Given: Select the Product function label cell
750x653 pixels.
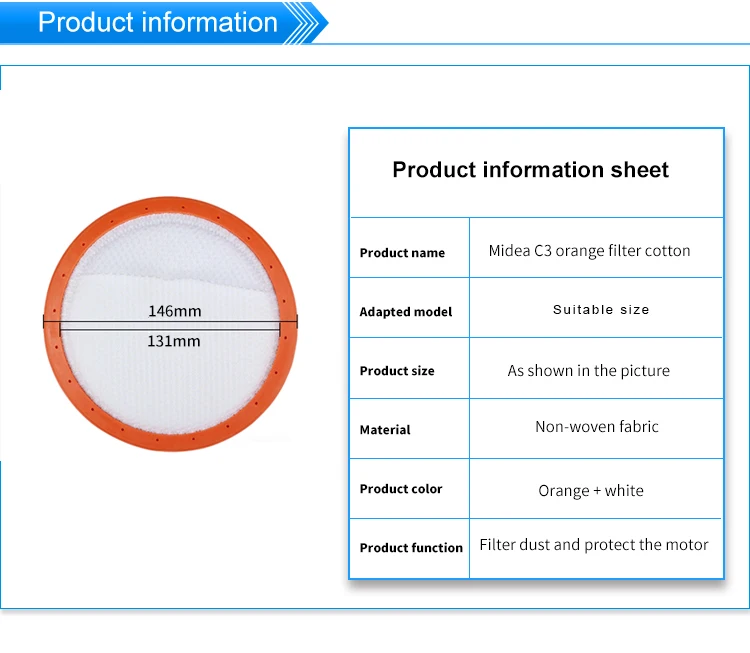Looking at the screenshot, I should pyautogui.click(x=409, y=549).
